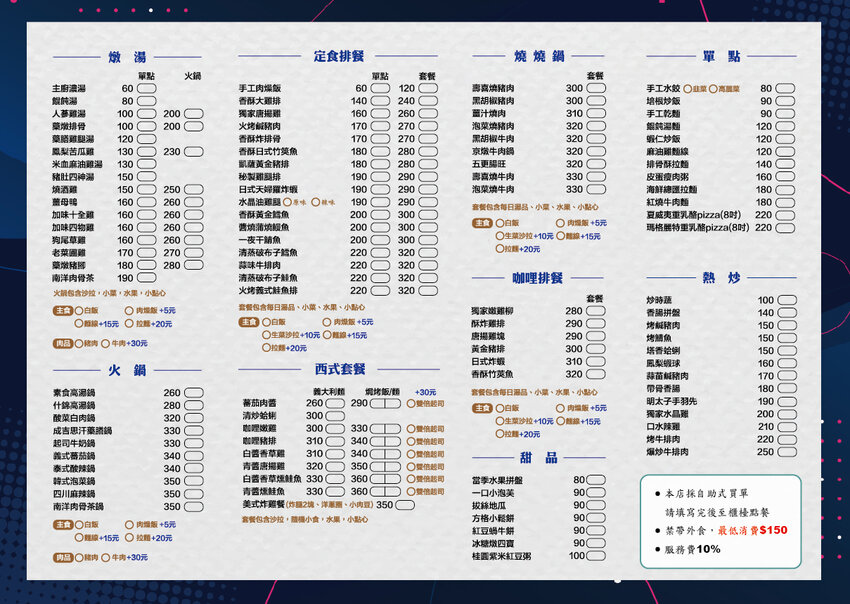
Task: Tick the 瑪格麗特重乳酪pizza 220 box
Action: pyautogui.click(x=787, y=228)
